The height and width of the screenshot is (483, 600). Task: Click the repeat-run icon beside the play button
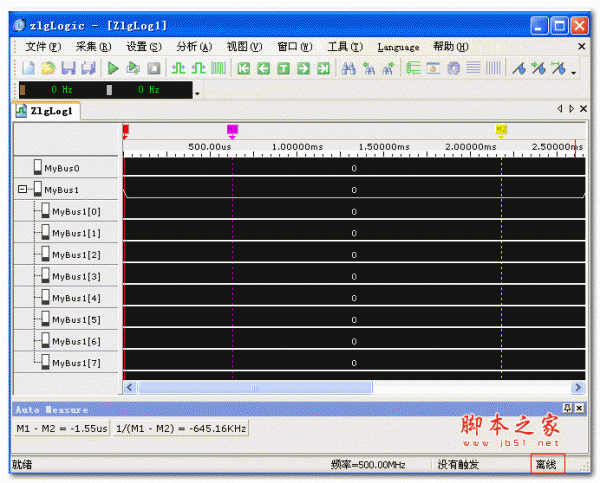[x=133, y=69]
